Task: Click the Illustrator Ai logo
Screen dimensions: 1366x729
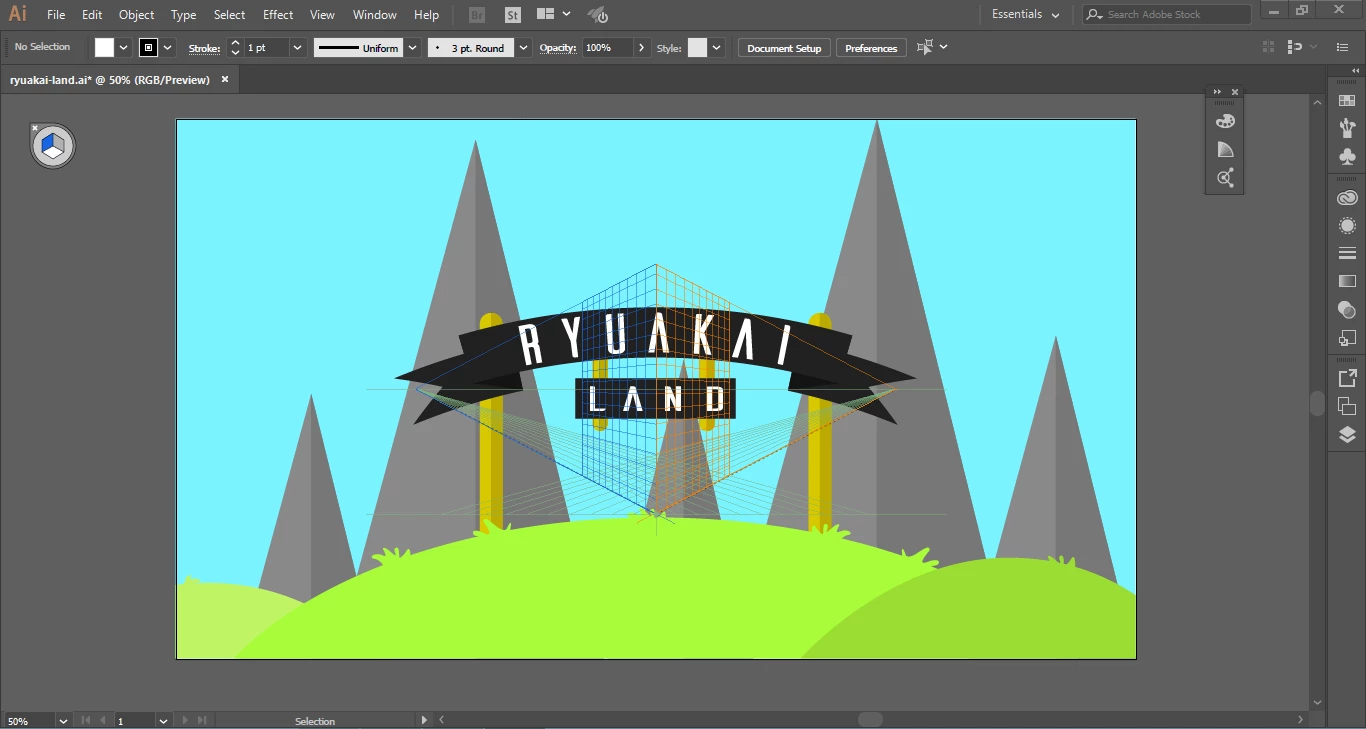Action: click(18, 14)
